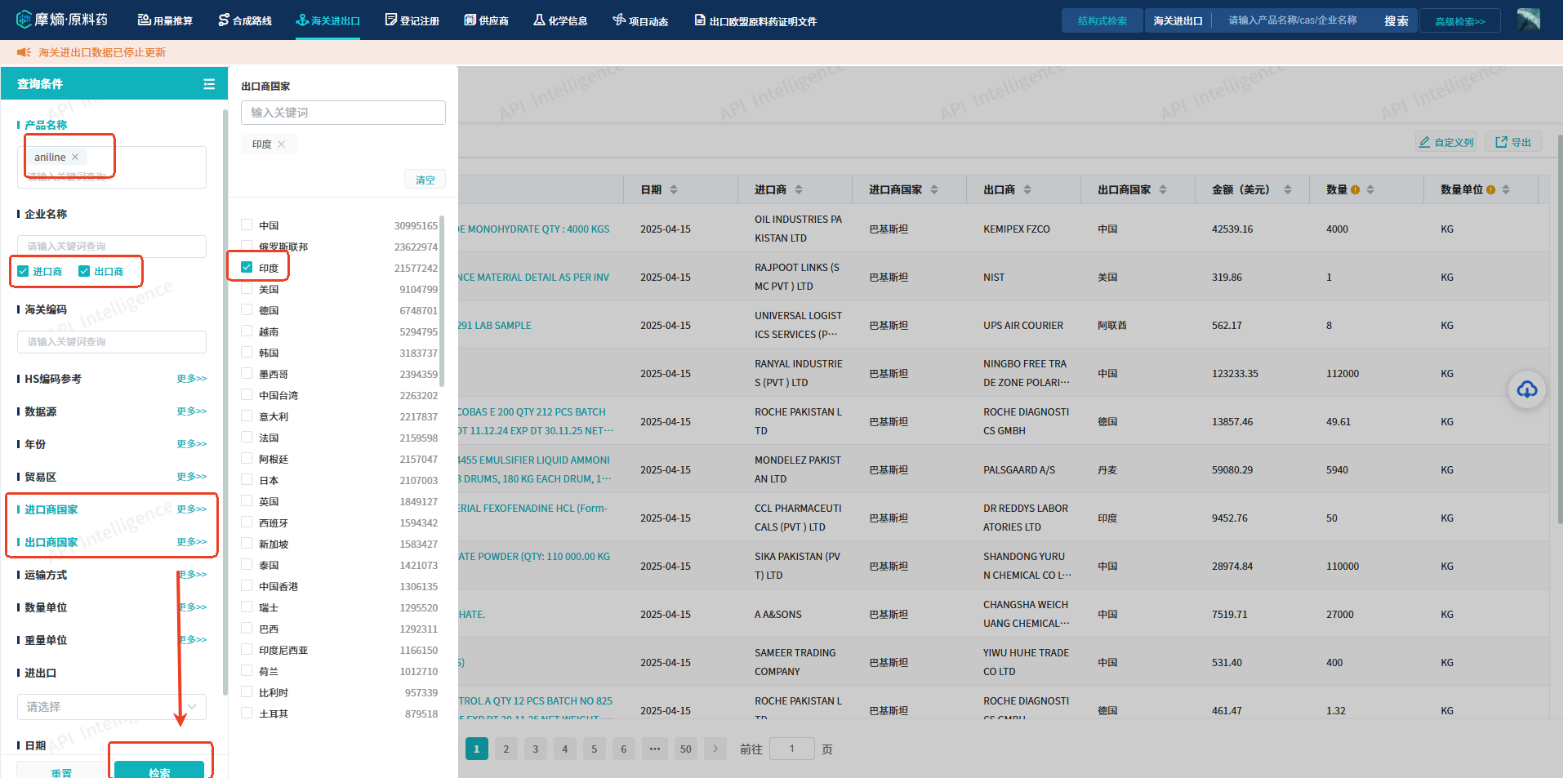Click the 清空 clear button
The width and height of the screenshot is (1568, 778).
(x=425, y=180)
